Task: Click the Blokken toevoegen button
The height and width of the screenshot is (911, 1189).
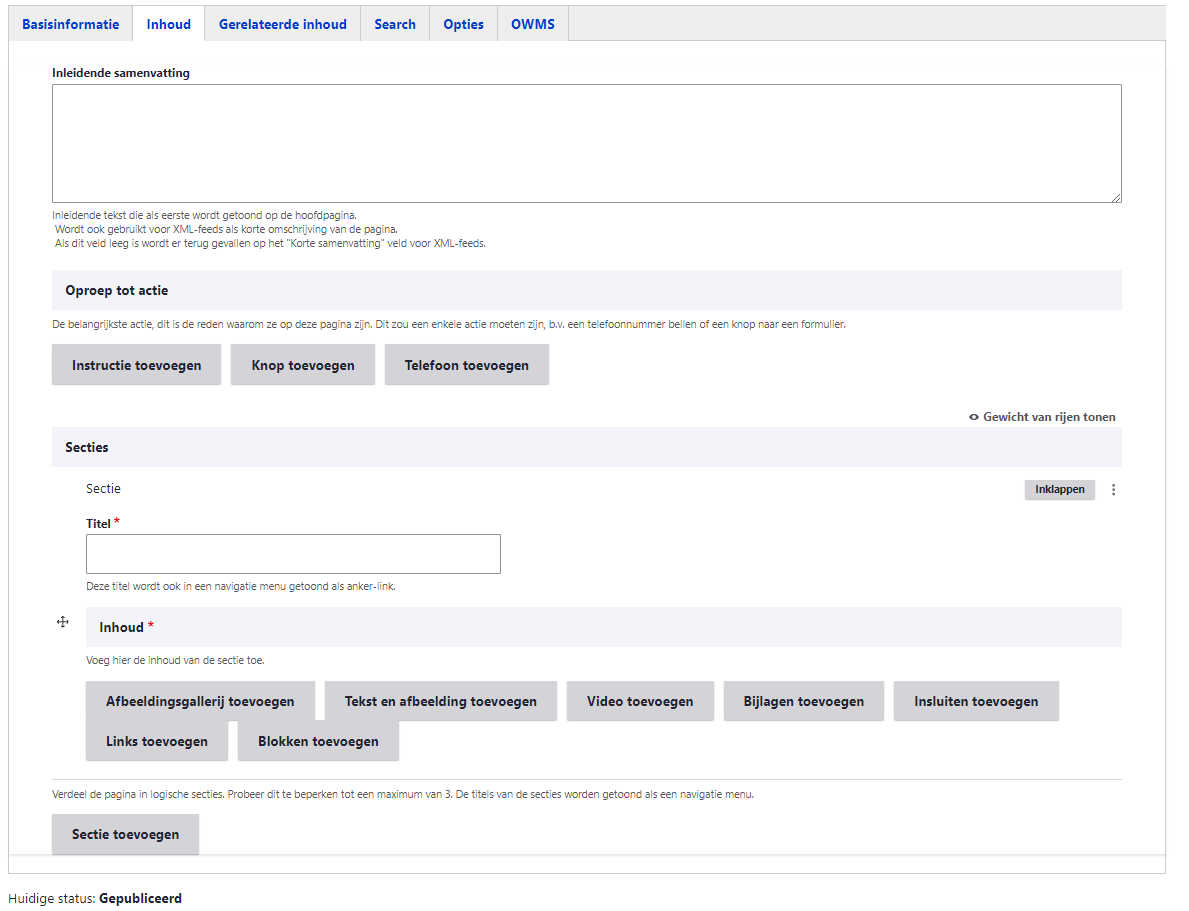Action: click(318, 741)
